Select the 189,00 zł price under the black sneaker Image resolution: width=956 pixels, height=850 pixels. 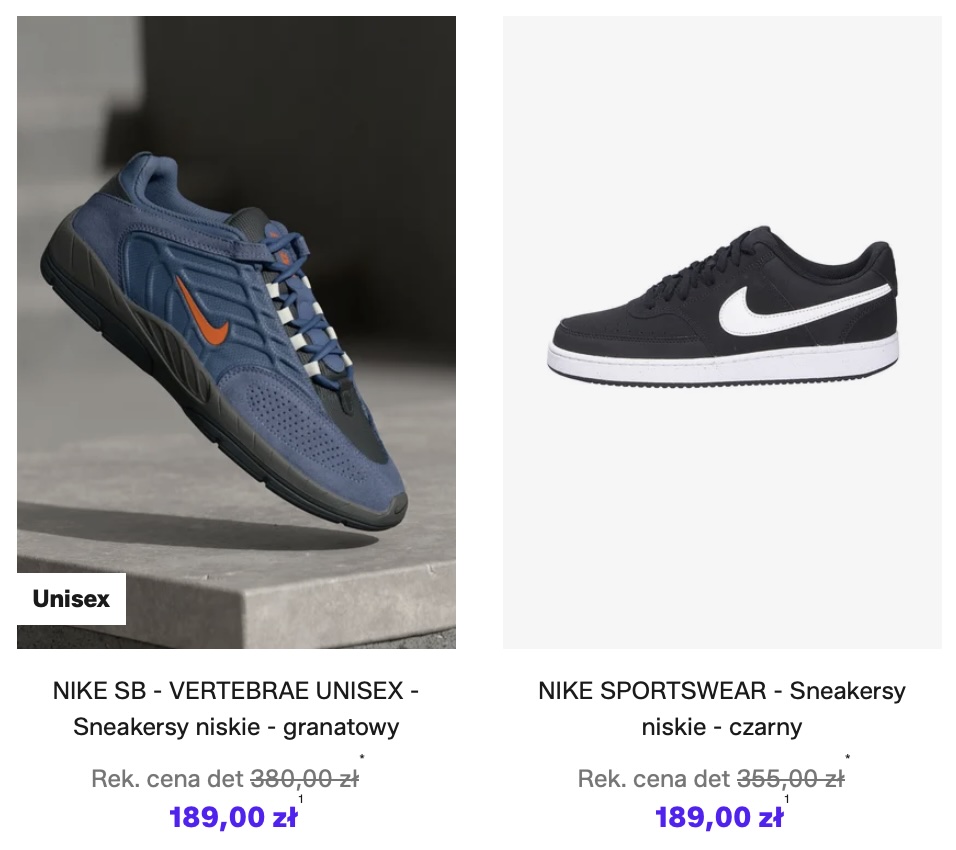(x=719, y=818)
